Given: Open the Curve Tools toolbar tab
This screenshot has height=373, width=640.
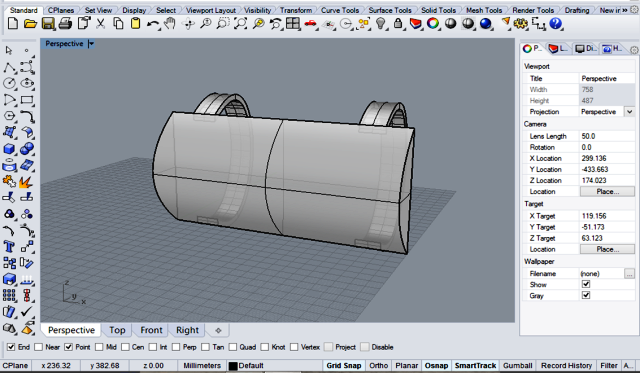Looking at the screenshot, I should 340,10.
